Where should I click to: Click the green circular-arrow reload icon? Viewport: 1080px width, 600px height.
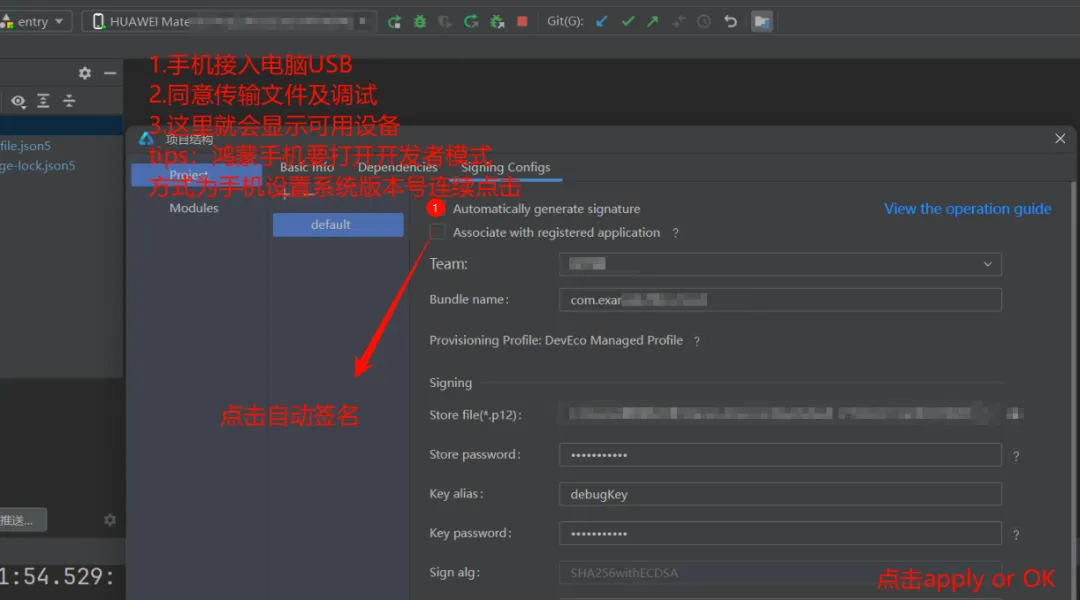[x=471, y=22]
